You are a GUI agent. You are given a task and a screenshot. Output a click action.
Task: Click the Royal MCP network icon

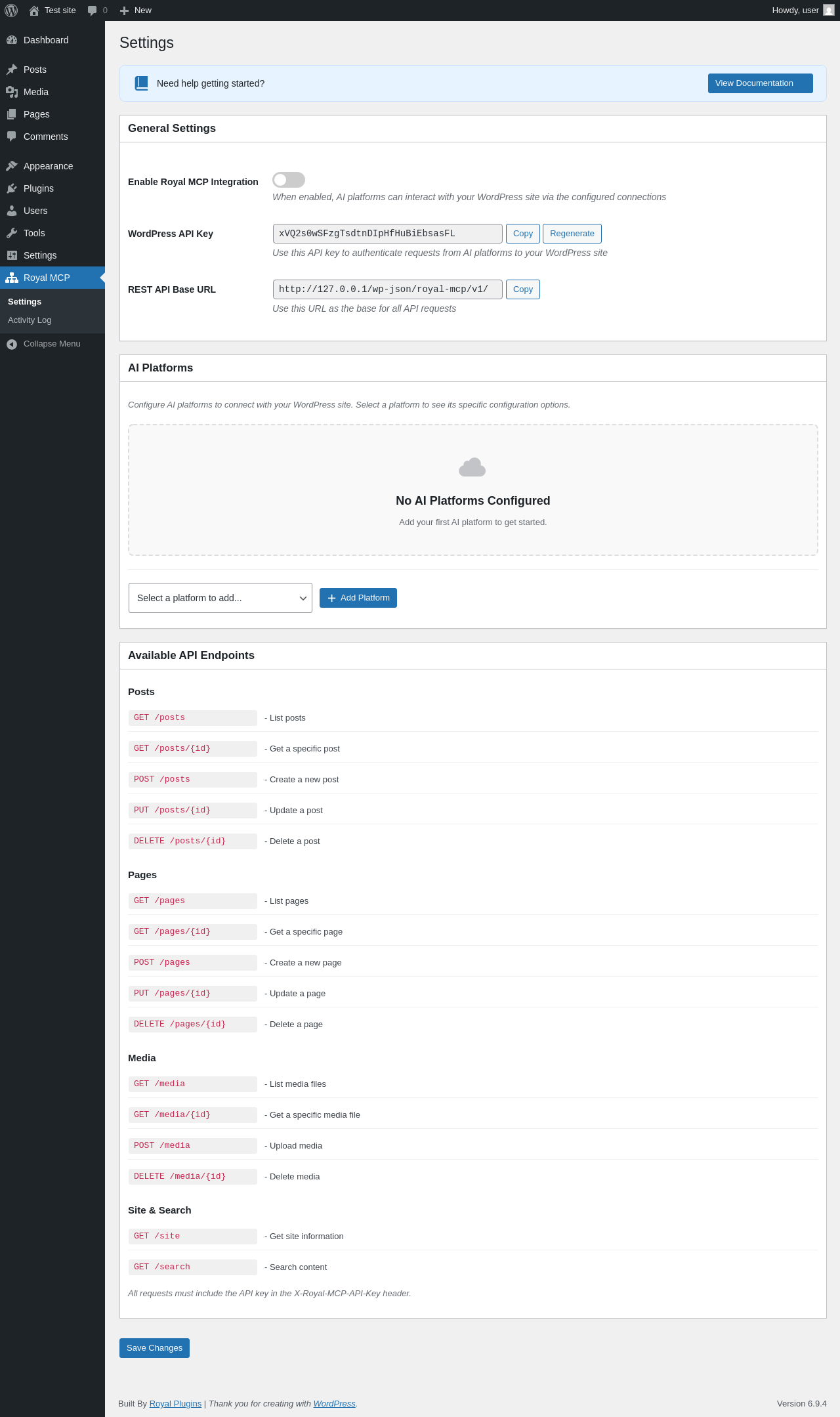click(12, 278)
